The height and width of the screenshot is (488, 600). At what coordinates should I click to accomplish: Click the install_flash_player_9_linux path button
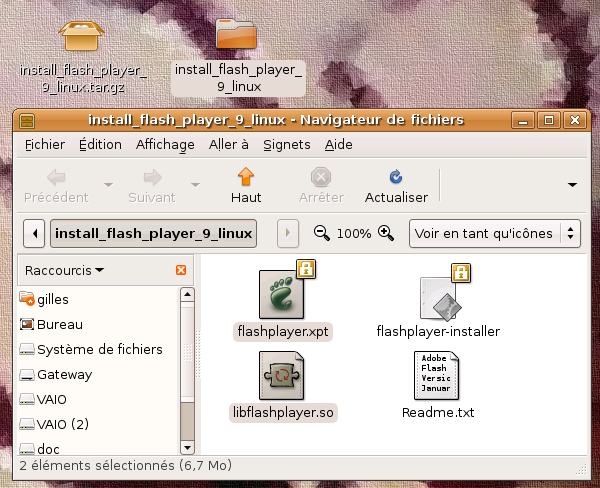(153, 233)
